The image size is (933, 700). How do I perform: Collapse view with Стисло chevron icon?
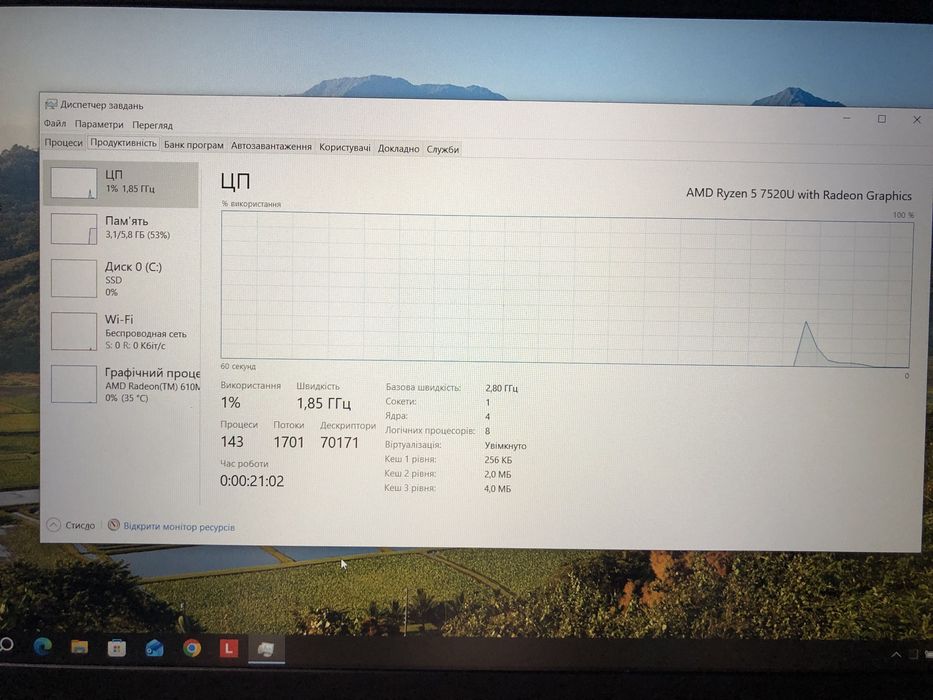click(54, 524)
